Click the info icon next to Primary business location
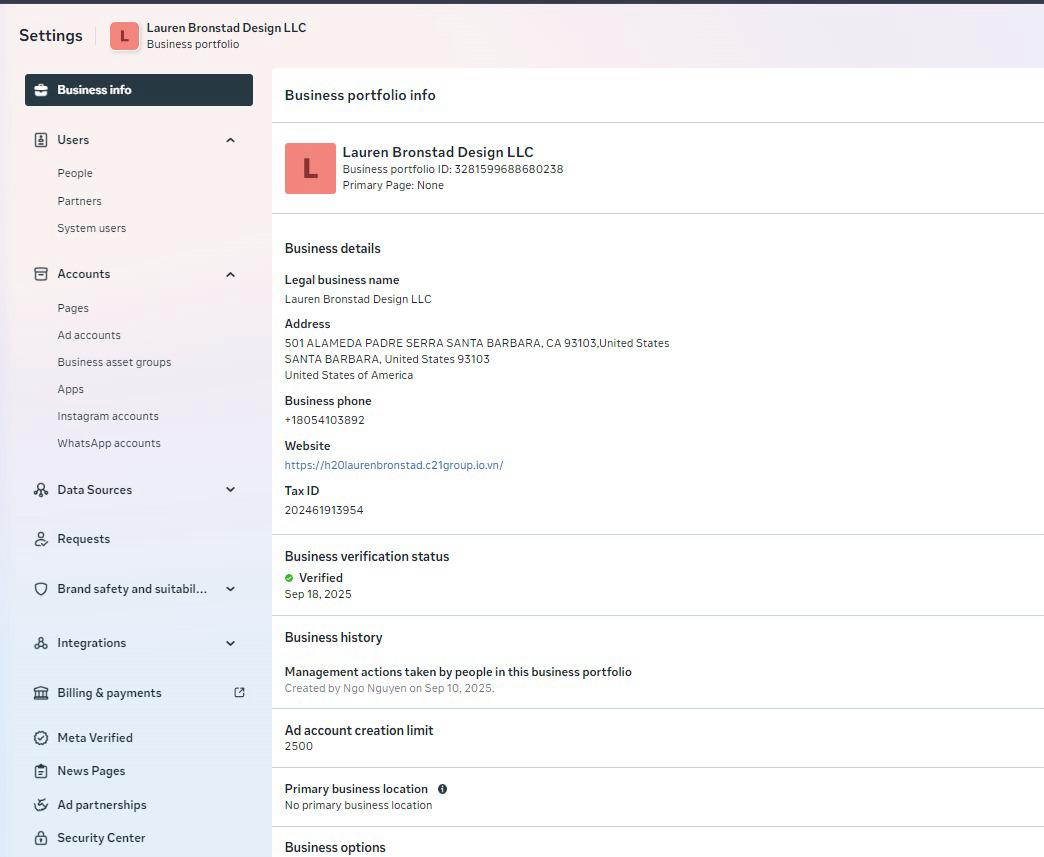The height and width of the screenshot is (857, 1044). [442, 789]
